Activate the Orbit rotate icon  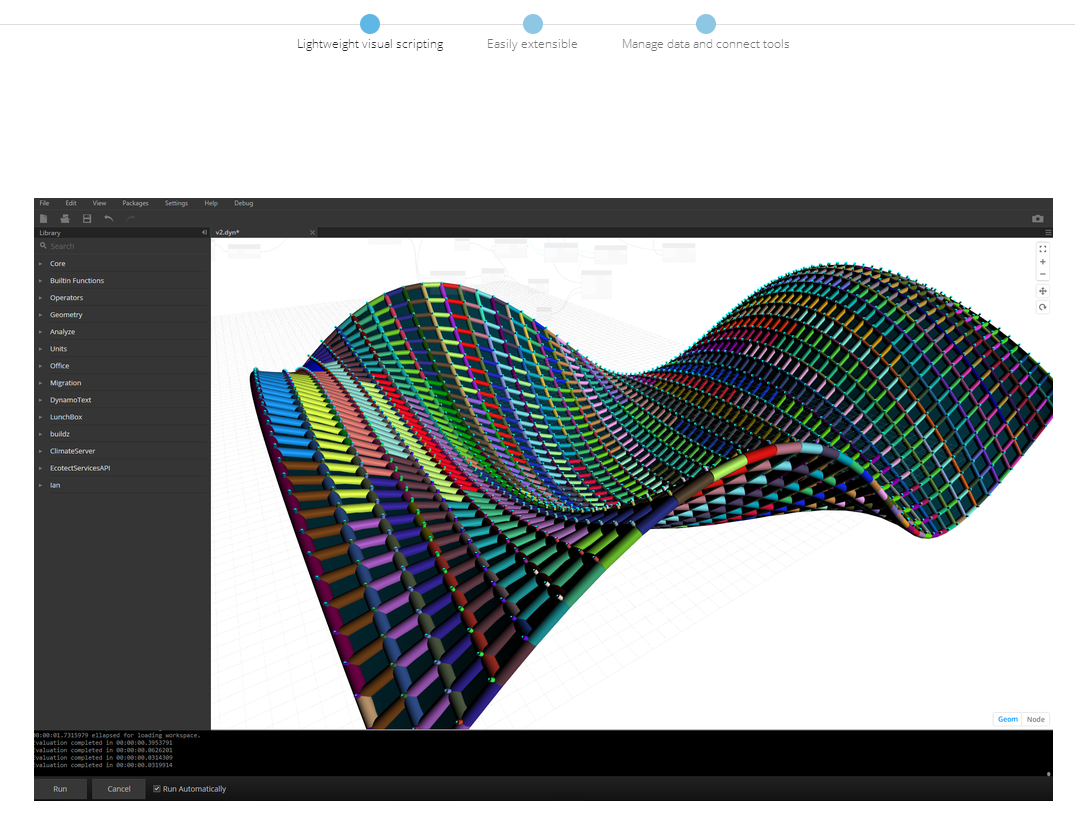click(1043, 307)
